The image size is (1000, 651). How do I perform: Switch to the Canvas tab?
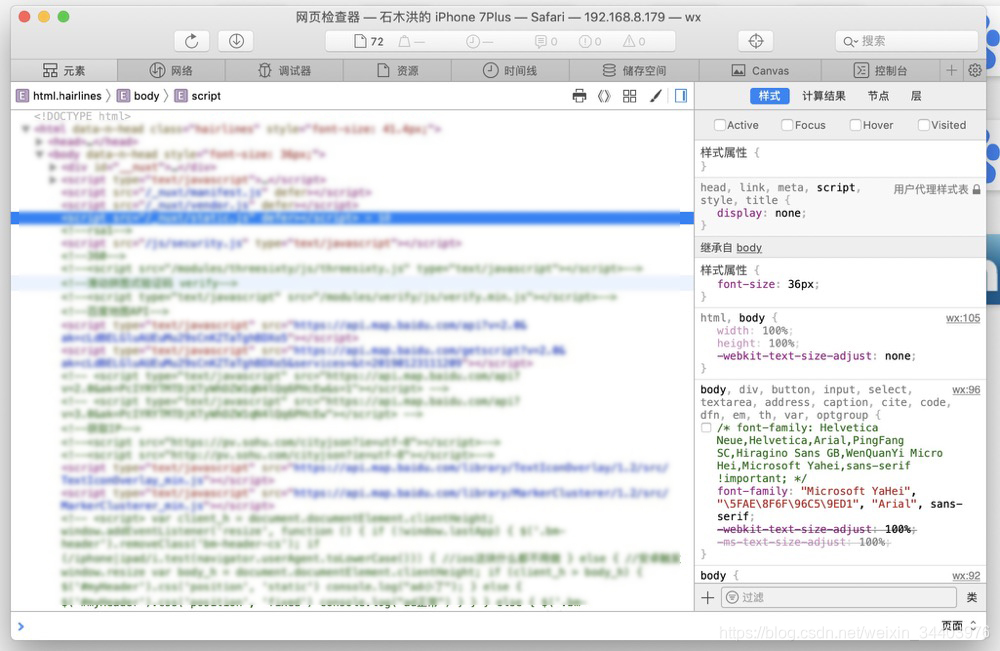click(760, 70)
